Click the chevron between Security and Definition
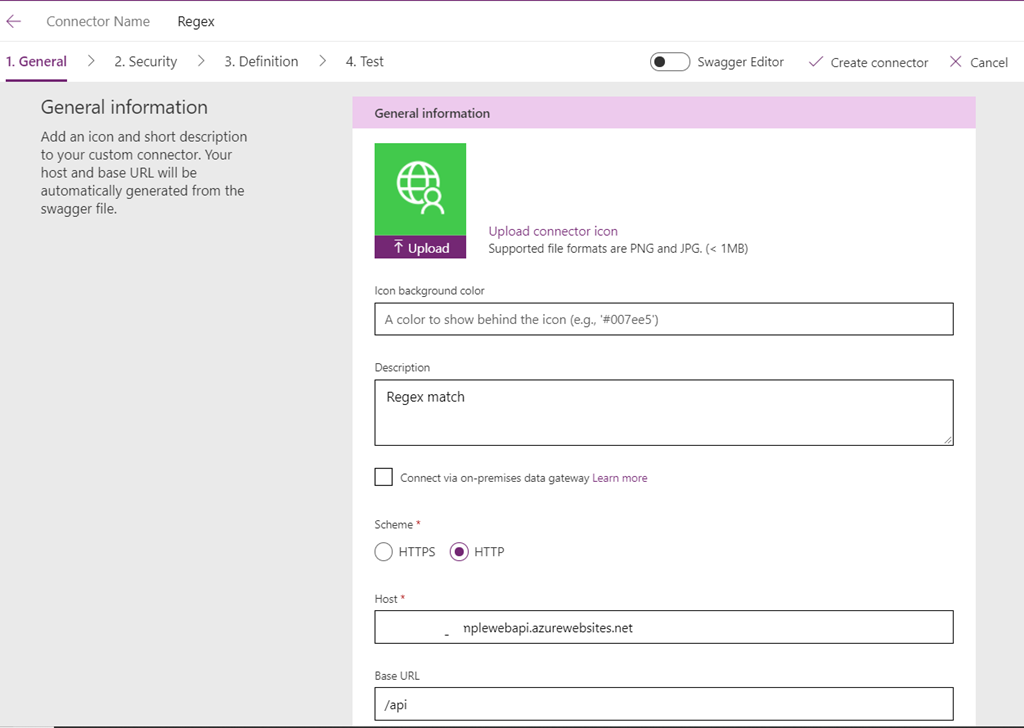Image resolution: width=1024 pixels, height=728 pixels. coord(201,61)
